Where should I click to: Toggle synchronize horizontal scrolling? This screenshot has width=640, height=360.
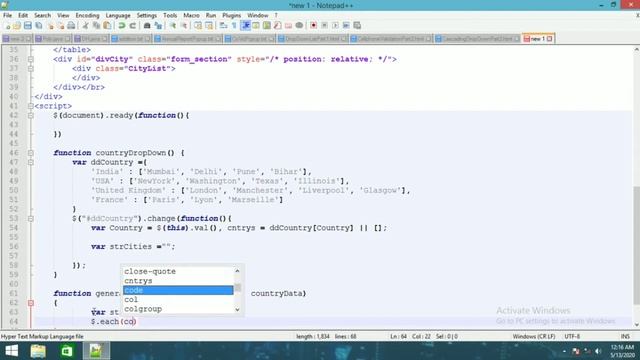pyautogui.click(x=209, y=25)
